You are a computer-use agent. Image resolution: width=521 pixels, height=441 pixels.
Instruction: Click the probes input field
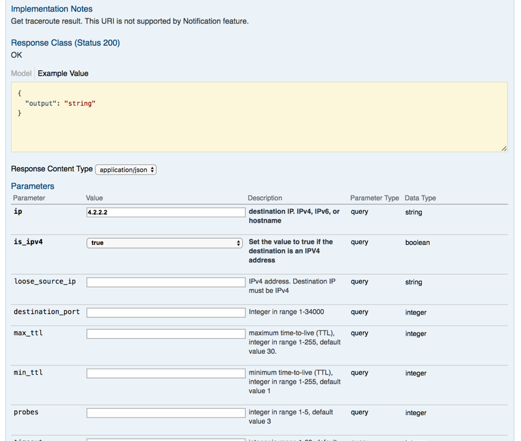(166, 413)
